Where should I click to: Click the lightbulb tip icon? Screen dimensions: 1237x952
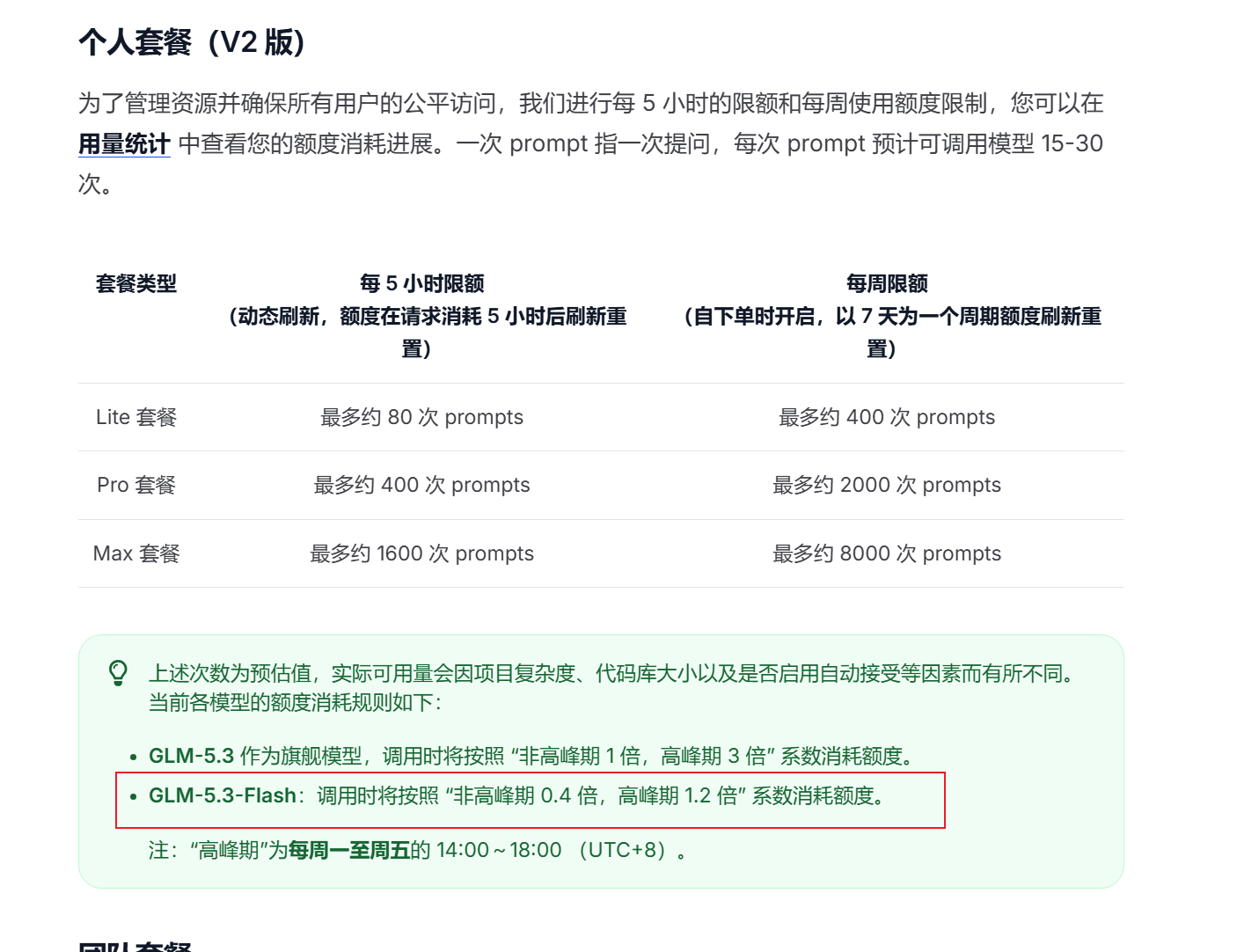point(118,673)
